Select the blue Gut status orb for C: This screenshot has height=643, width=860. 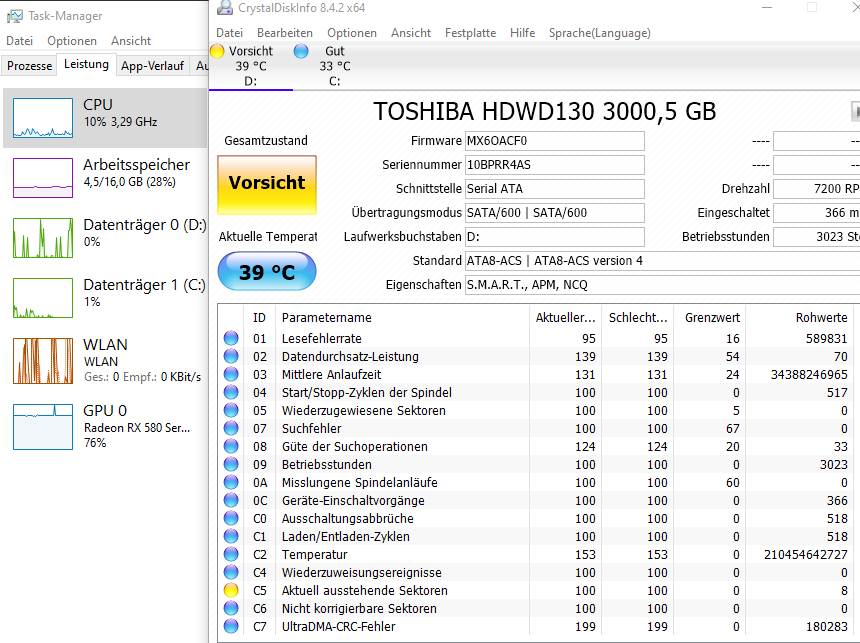(x=301, y=51)
